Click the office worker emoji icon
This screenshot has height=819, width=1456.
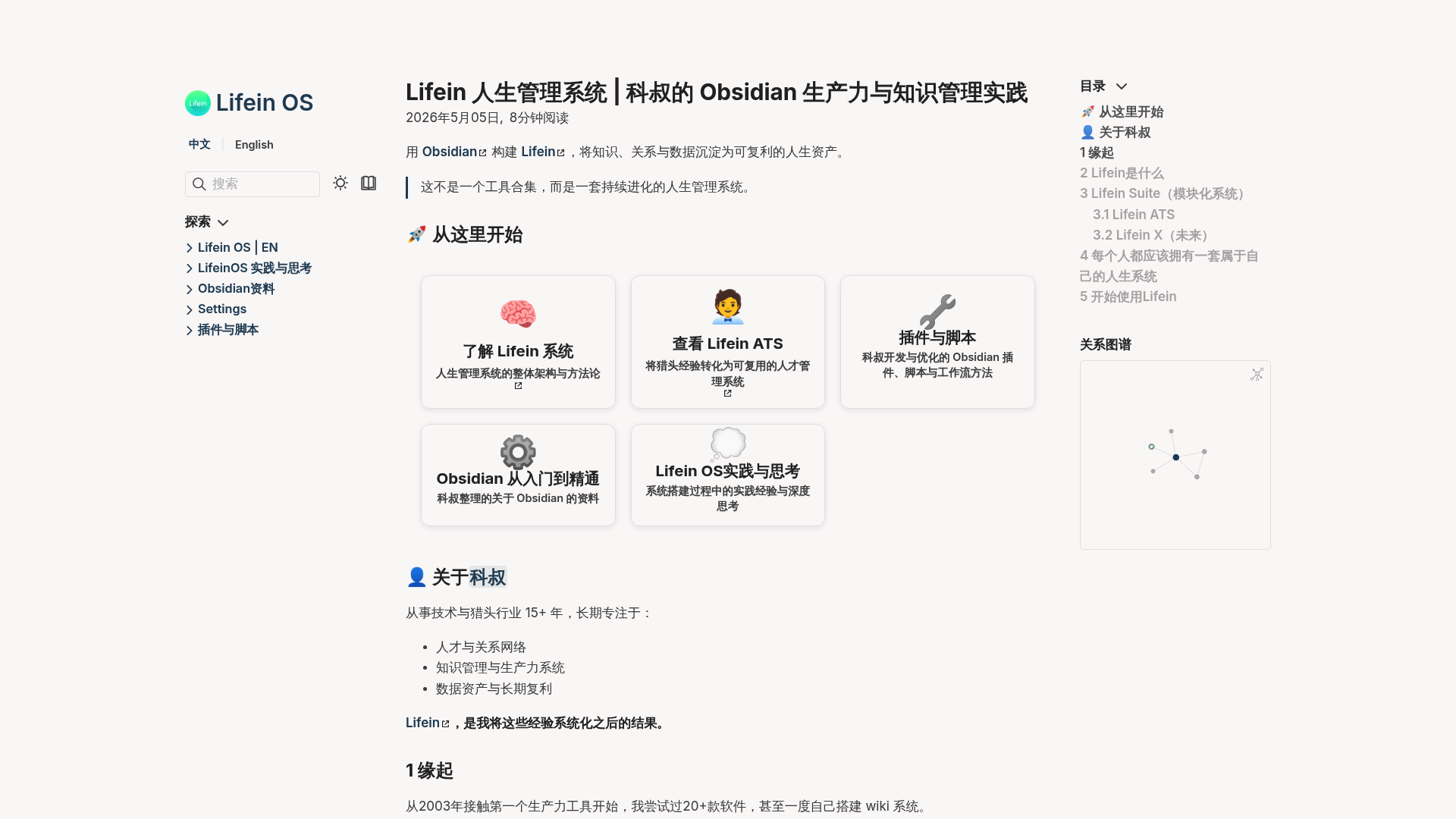[728, 306]
